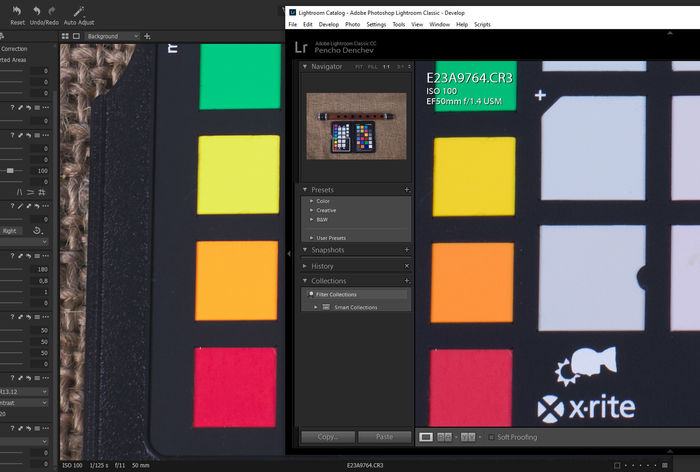This screenshot has height=472, width=700.
Task: Click the Reset icon in Capture One toolbar
Action: tap(17, 9)
